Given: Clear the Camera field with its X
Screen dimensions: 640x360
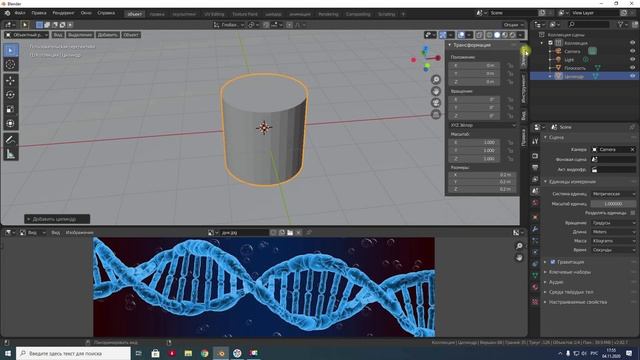Looking at the screenshot, I should point(632,150).
